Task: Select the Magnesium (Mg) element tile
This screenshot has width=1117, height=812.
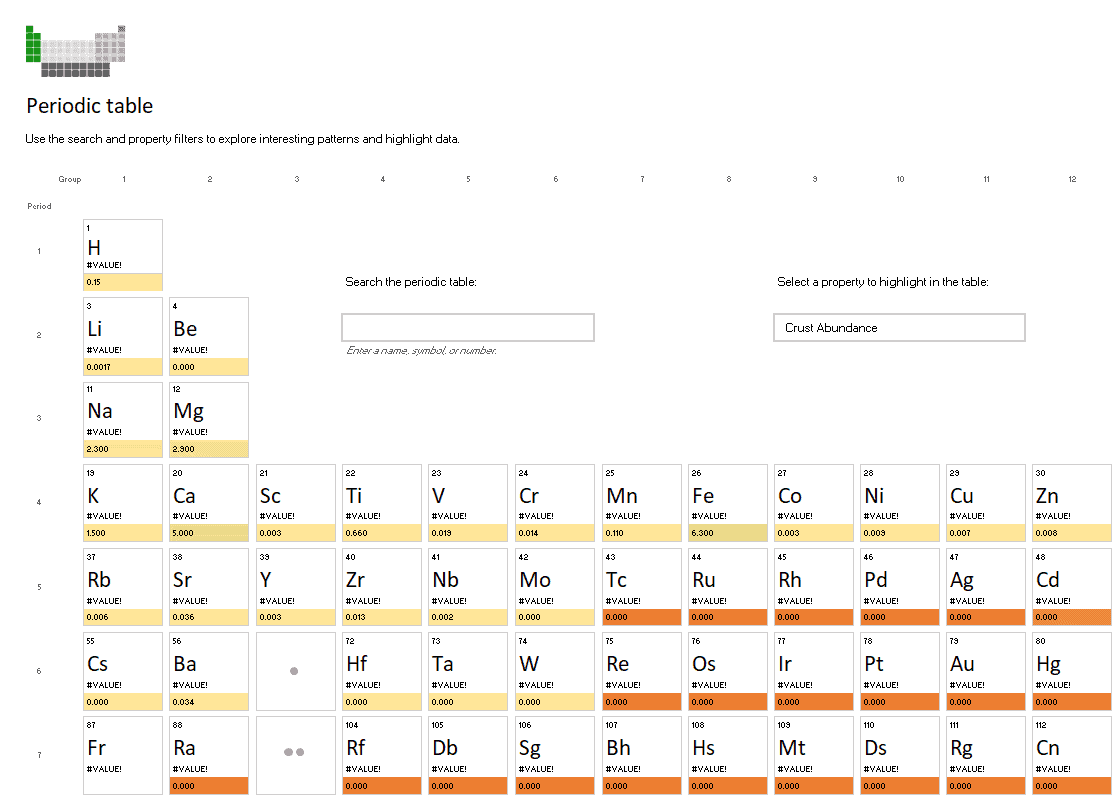Action: (x=209, y=420)
